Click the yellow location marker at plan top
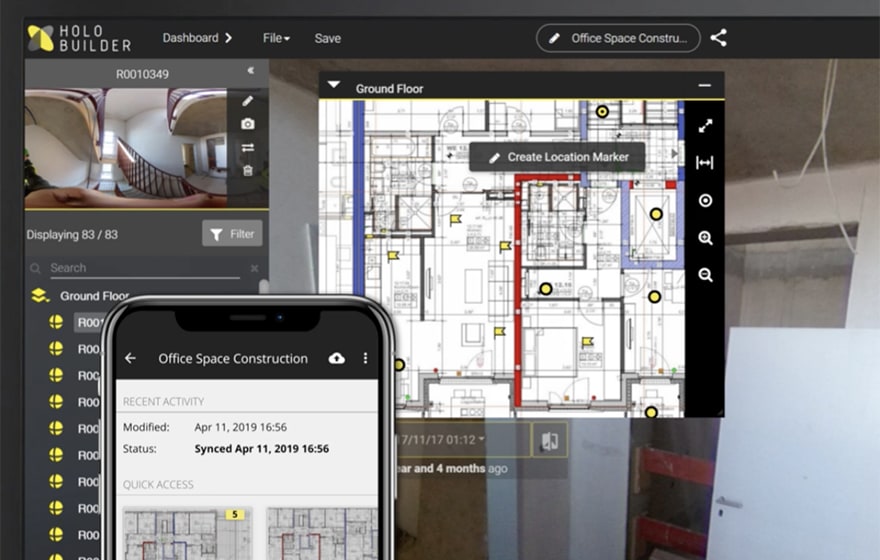880x560 pixels. tap(602, 112)
